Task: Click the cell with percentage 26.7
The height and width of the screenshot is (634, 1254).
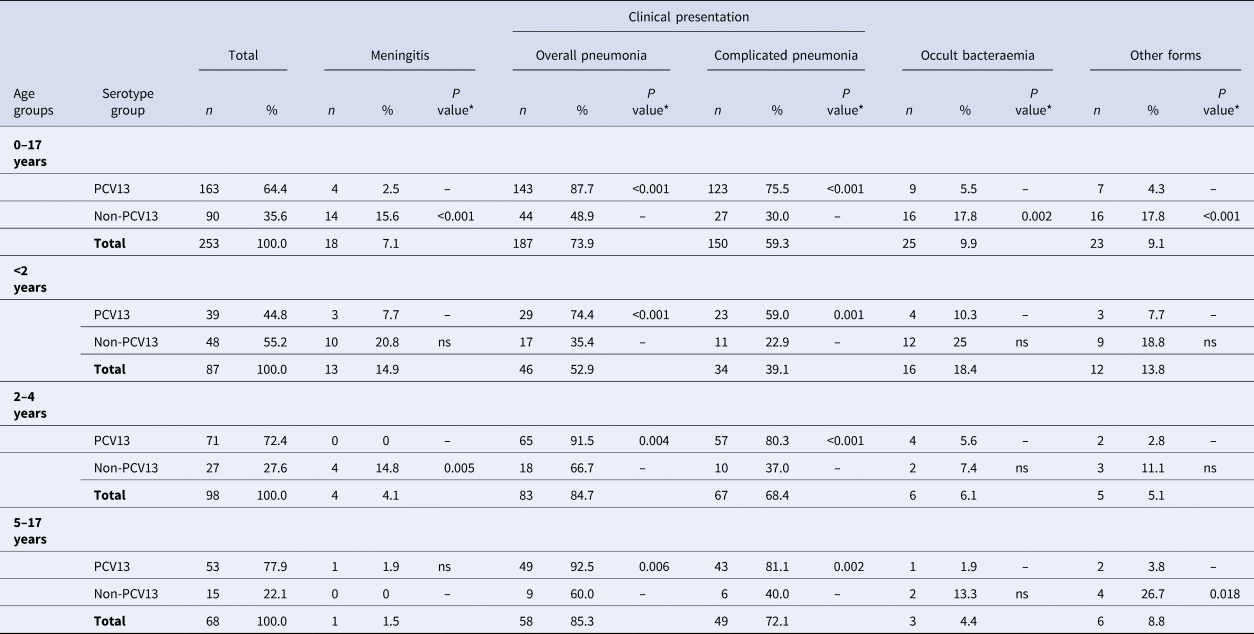Action: click(x=1153, y=593)
